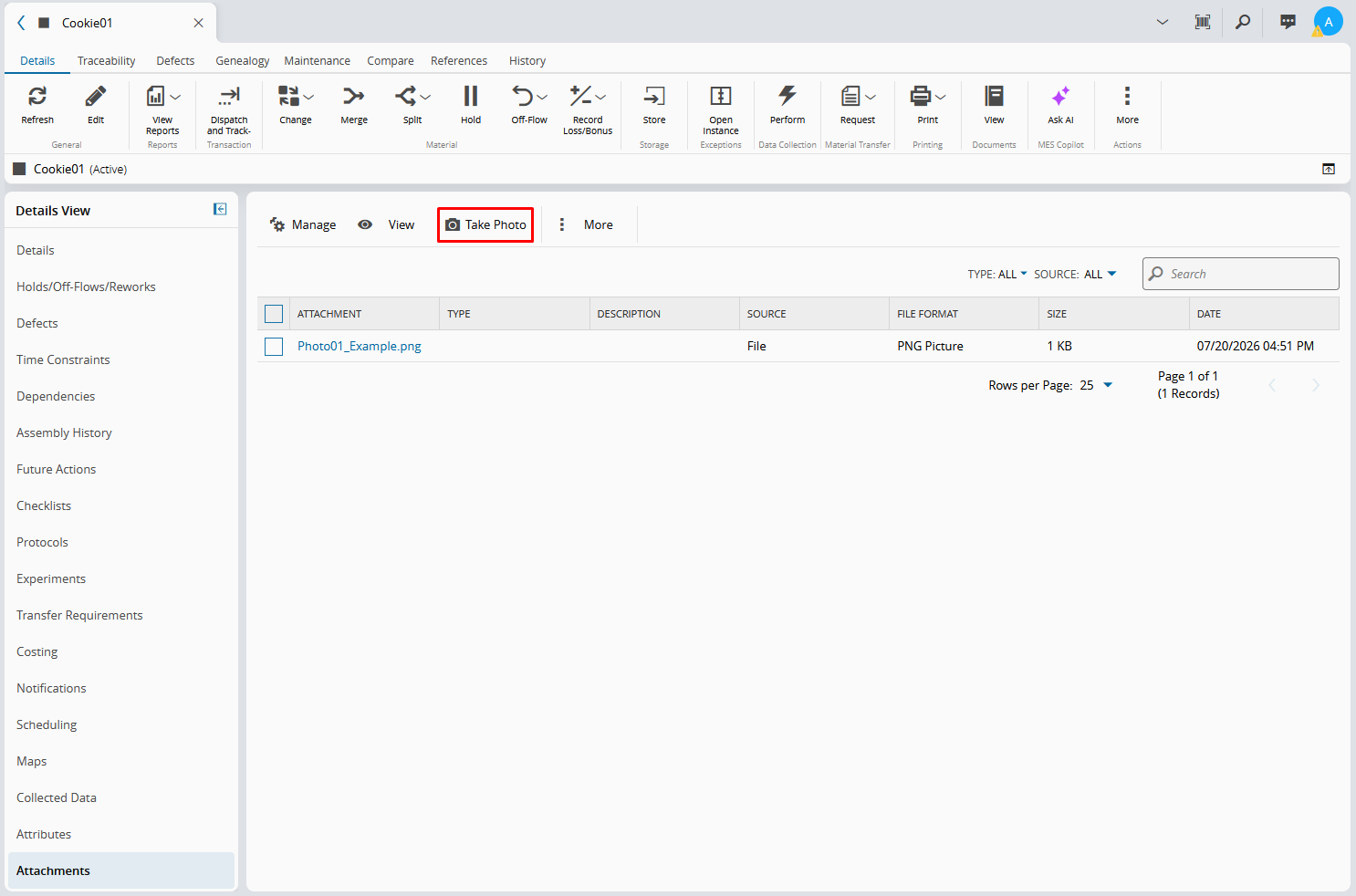Open View Reports icon

(x=156, y=96)
